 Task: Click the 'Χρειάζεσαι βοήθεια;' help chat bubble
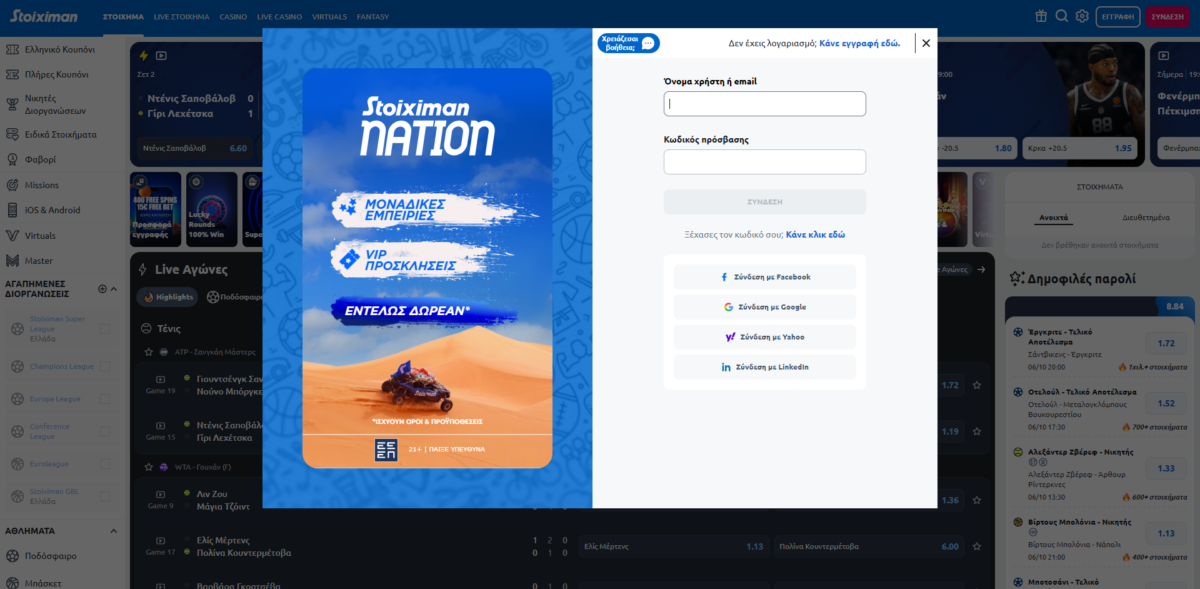[x=629, y=43]
